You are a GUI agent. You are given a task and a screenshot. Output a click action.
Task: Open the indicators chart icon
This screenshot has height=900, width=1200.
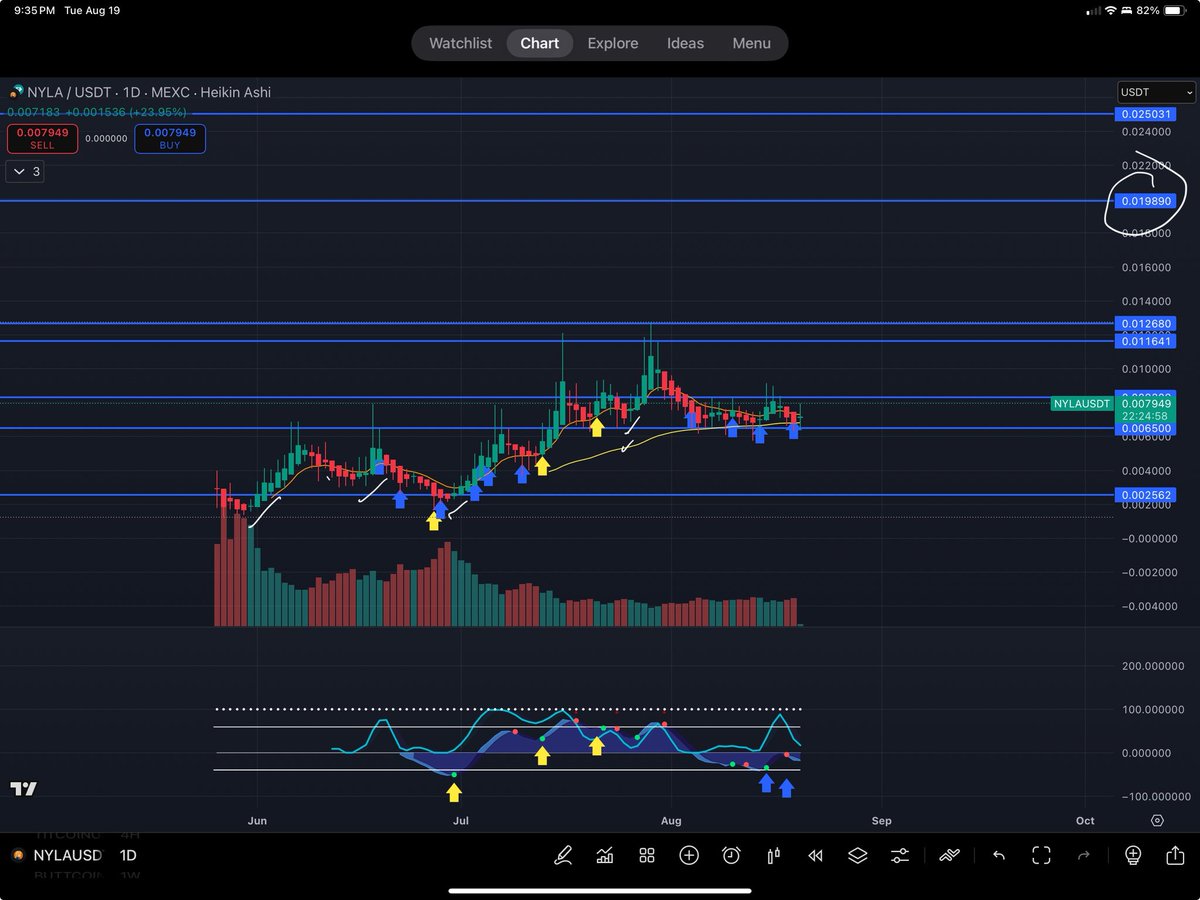[x=605, y=855]
